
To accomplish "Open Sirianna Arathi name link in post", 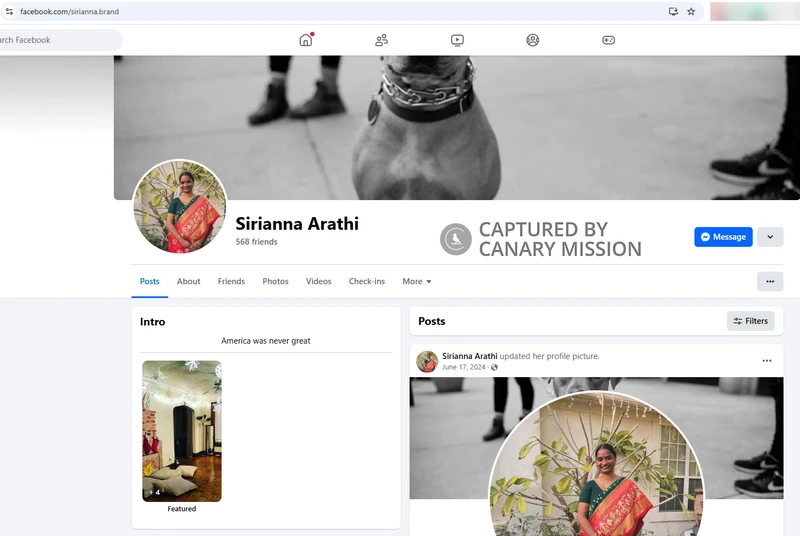I will pyautogui.click(x=469, y=356).
